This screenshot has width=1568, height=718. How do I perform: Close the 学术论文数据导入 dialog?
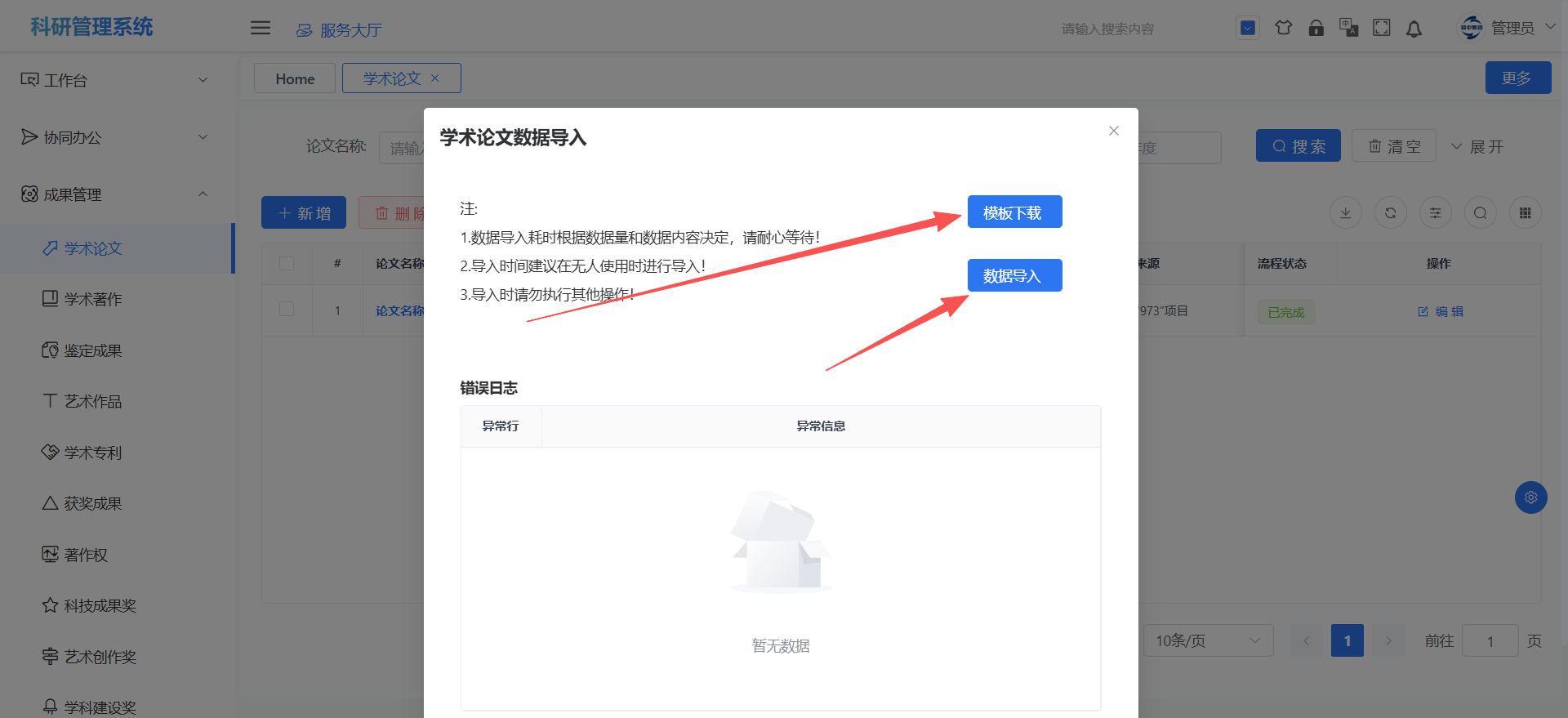(1113, 131)
